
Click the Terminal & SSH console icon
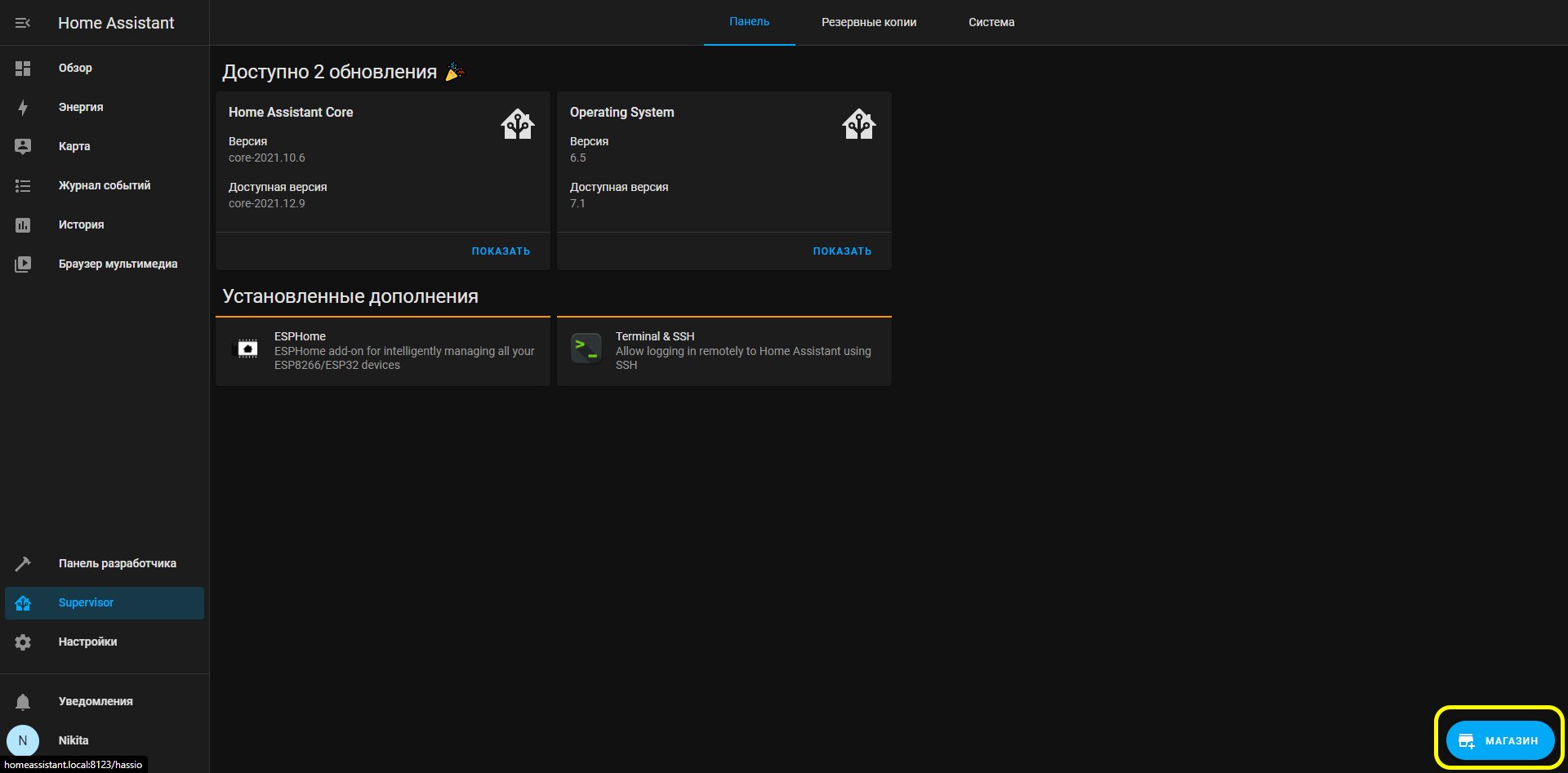click(586, 349)
